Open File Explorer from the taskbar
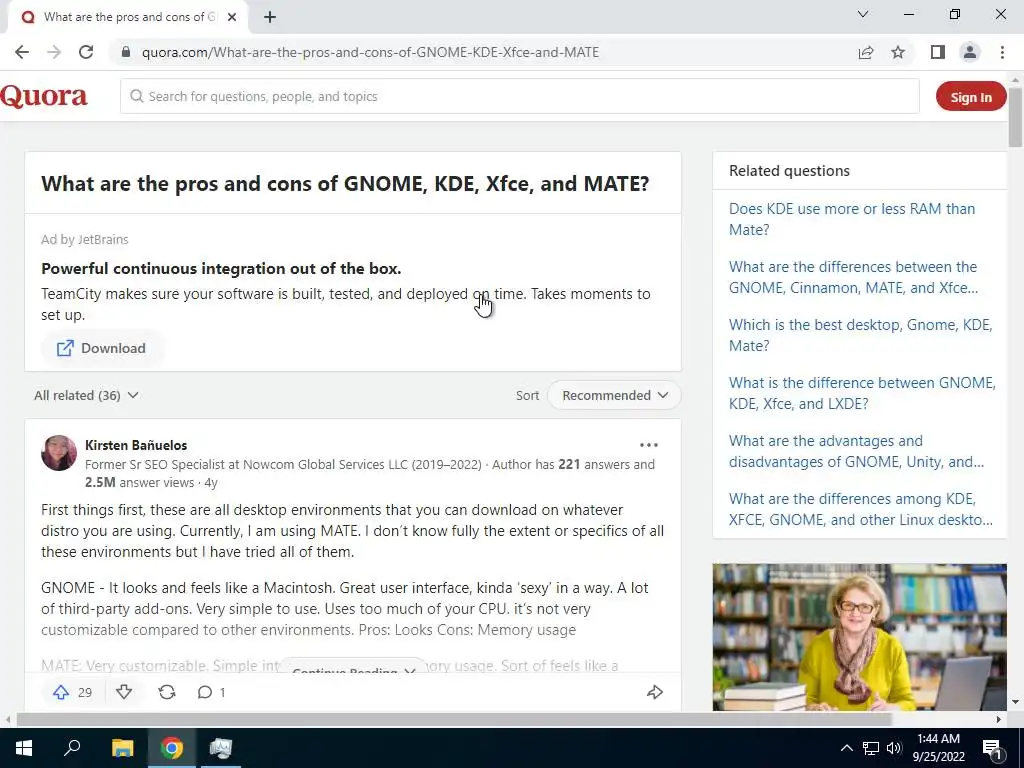The image size is (1024, 768). click(122, 748)
